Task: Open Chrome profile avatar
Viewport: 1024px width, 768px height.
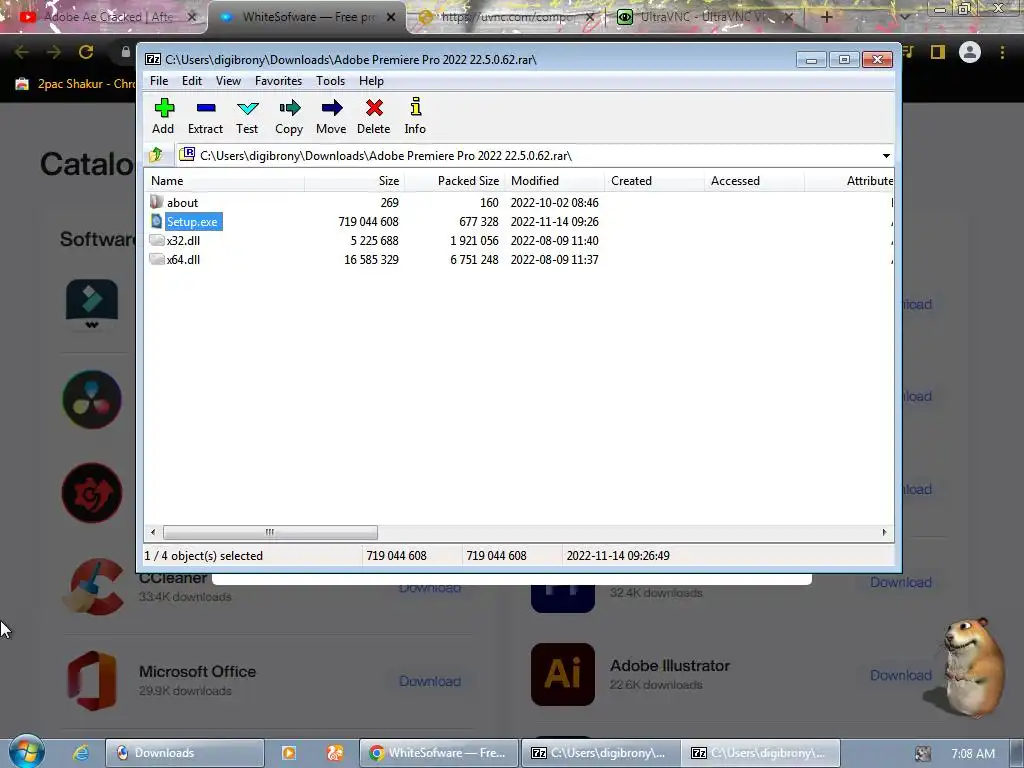Action: click(x=970, y=52)
